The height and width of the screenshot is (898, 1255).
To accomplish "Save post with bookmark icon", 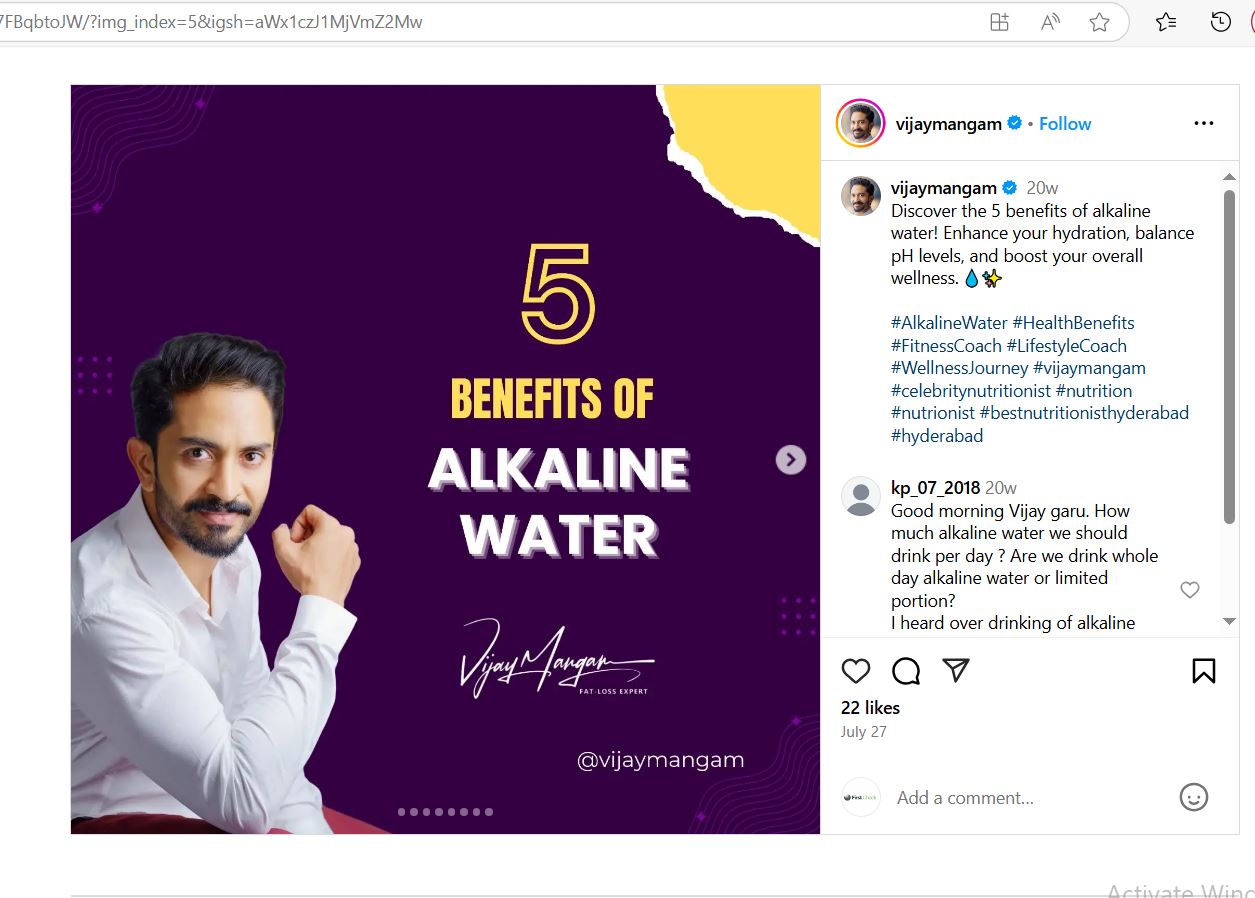I will [x=1204, y=671].
